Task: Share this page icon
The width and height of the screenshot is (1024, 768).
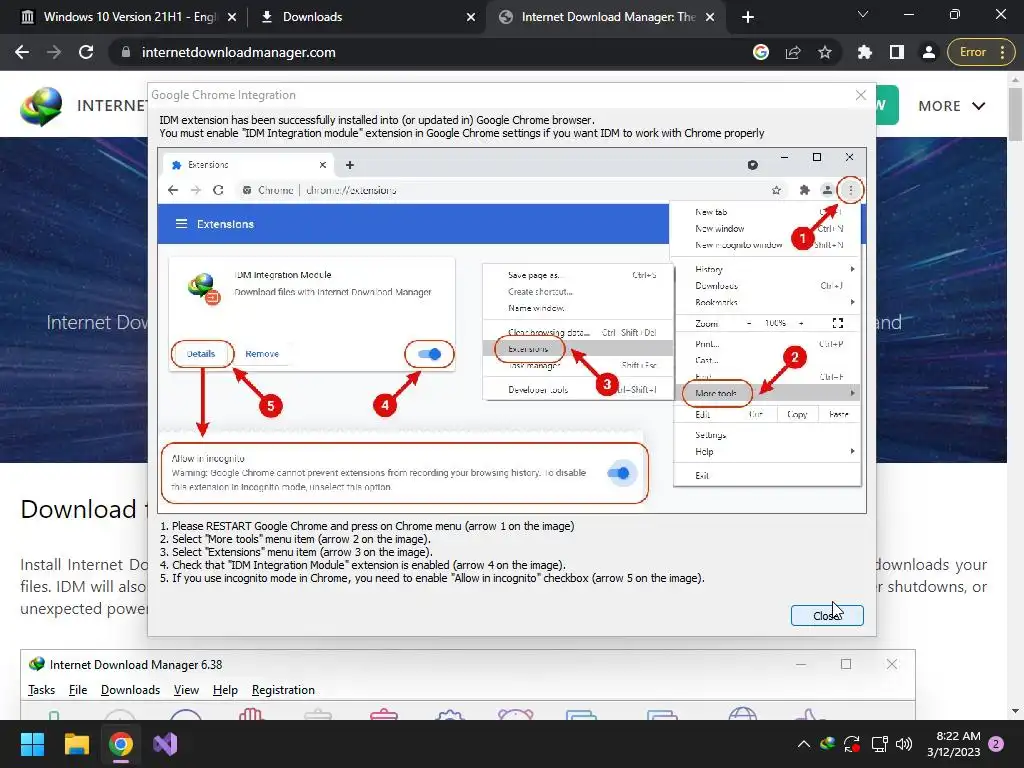Action: pos(793,52)
